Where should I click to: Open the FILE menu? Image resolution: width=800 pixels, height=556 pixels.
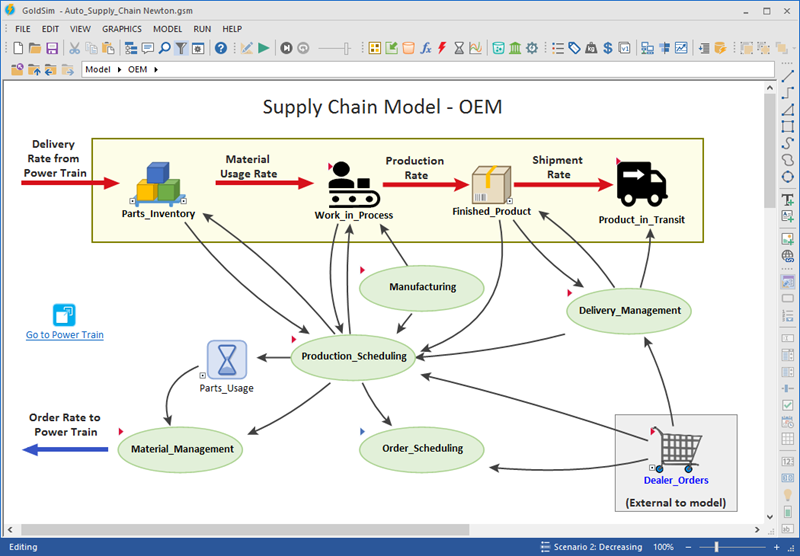(22, 29)
